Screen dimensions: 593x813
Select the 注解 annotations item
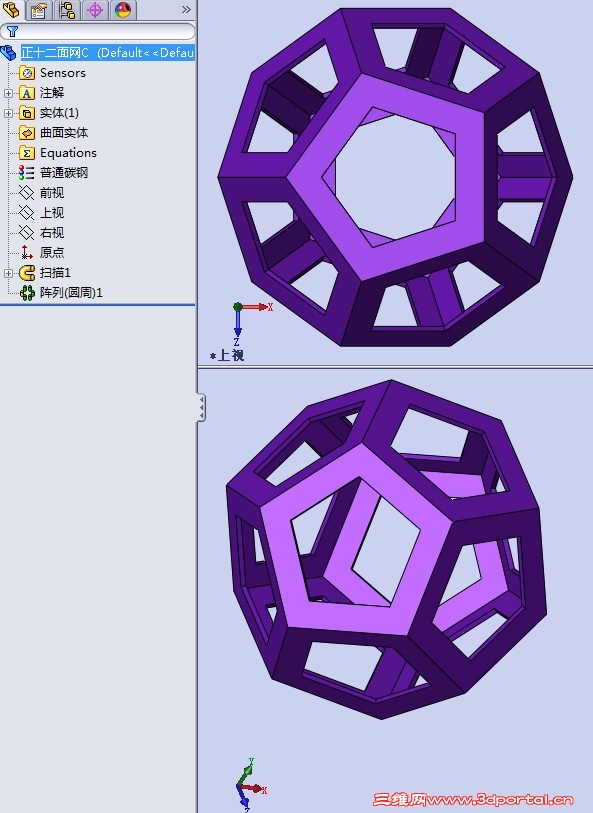[x=52, y=93]
